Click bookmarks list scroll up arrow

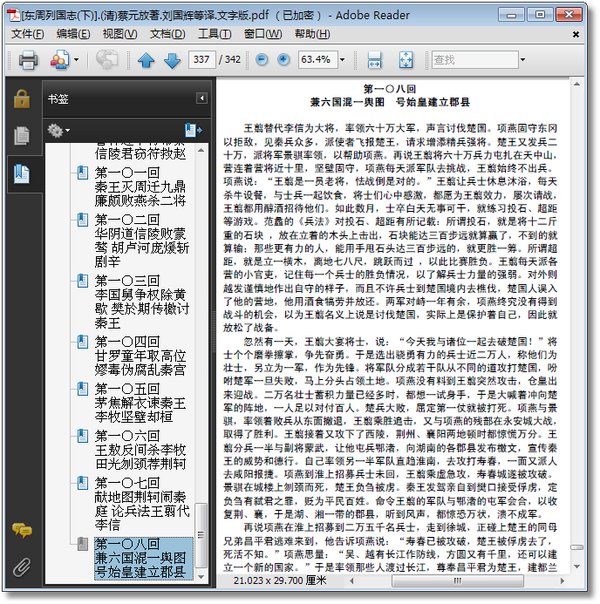coord(201,150)
